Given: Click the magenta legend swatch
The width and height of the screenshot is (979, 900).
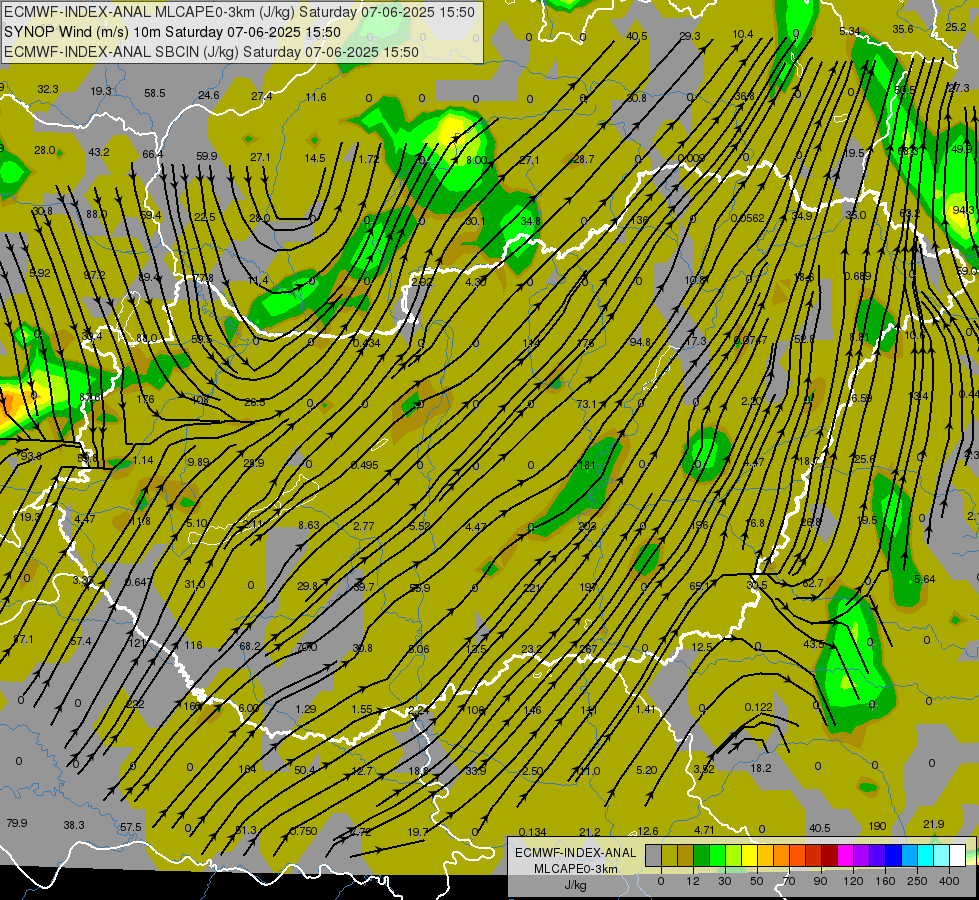Looking at the screenshot, I should (846, 856).
